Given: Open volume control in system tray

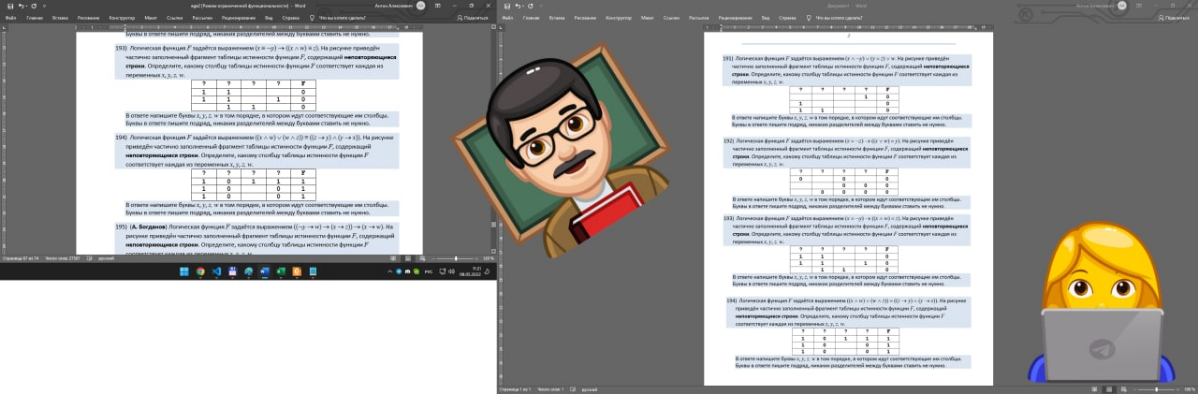Looking at the screenshot, I should tap(452, 272).
